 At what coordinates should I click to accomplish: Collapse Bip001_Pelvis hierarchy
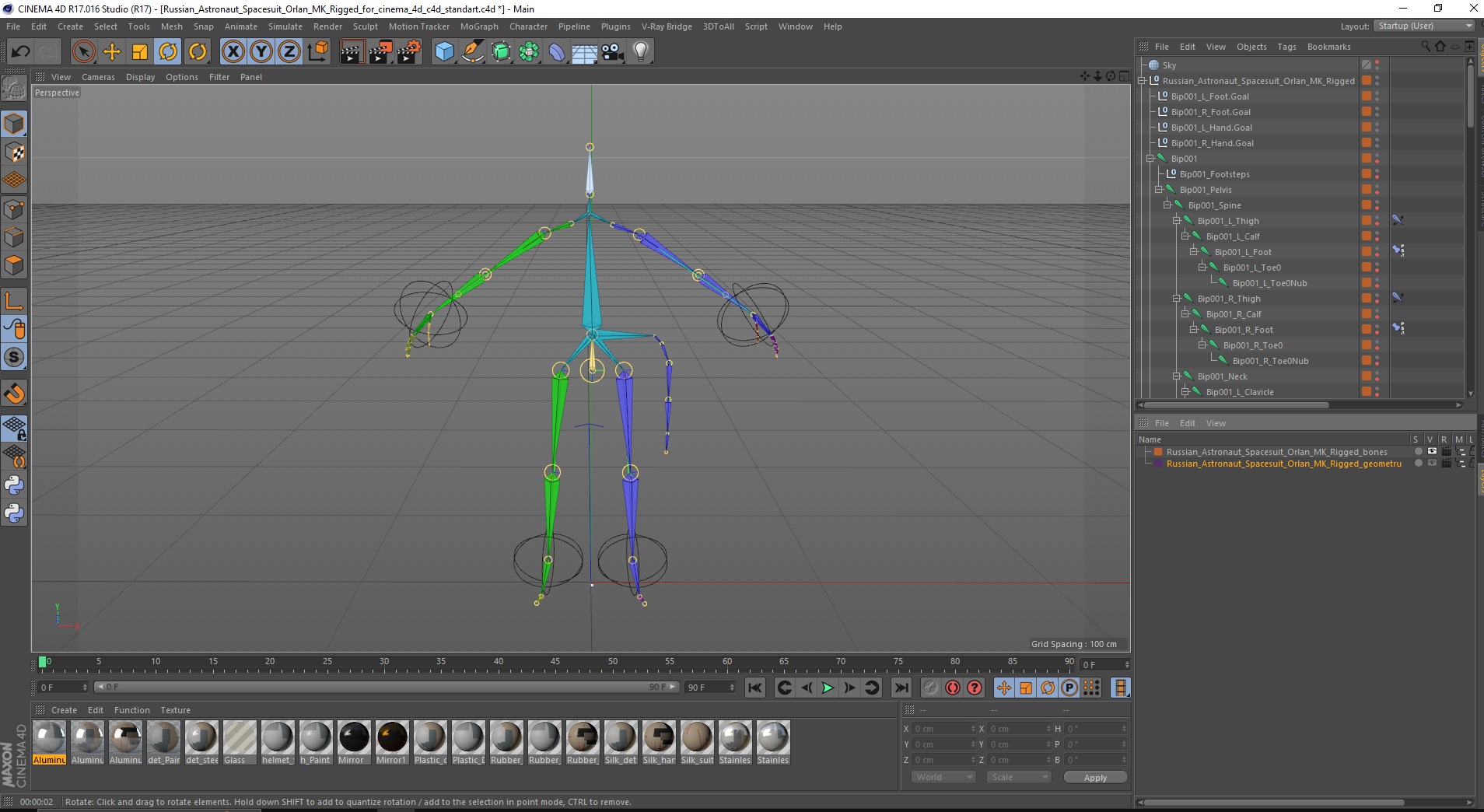[x=1159, y=189]
